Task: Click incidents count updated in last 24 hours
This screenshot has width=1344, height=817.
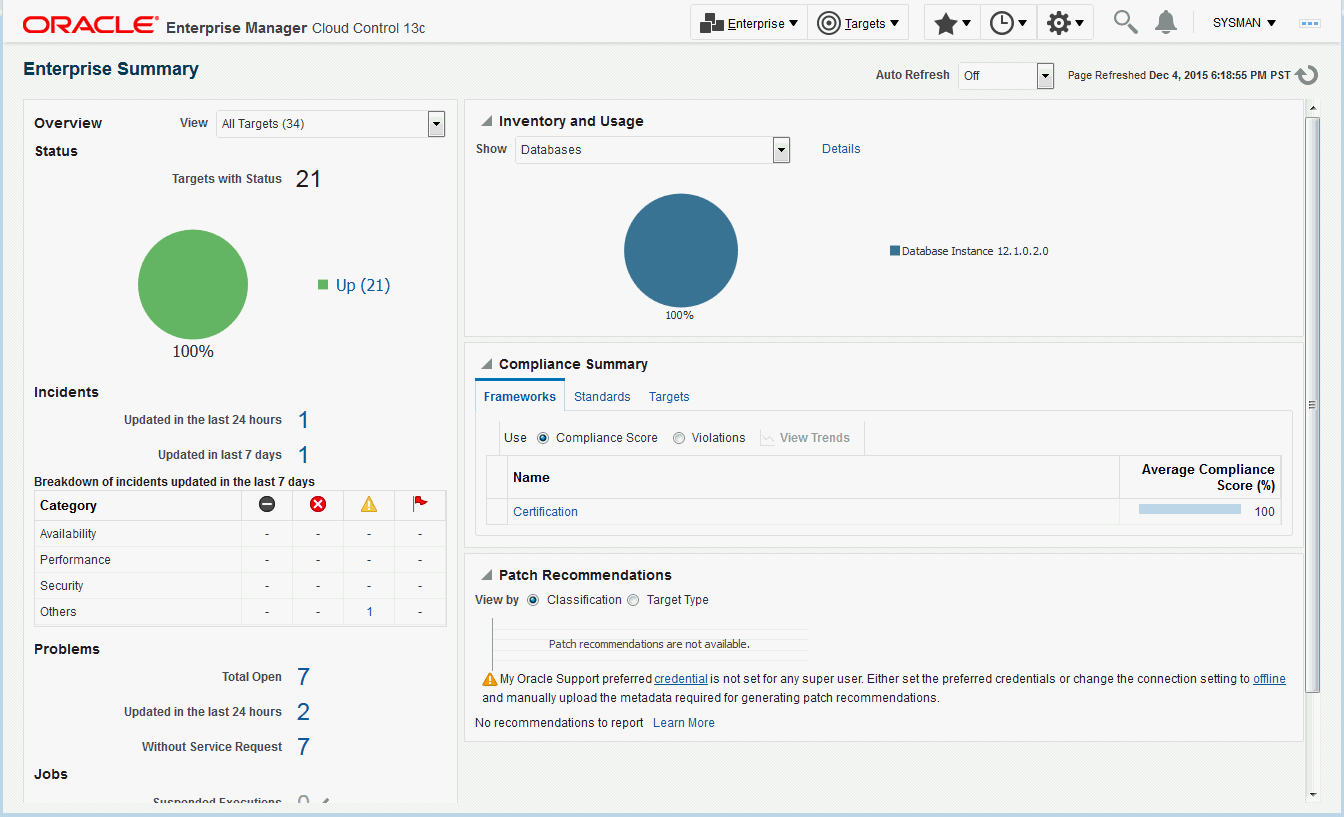Action: (x=303, y=420)
